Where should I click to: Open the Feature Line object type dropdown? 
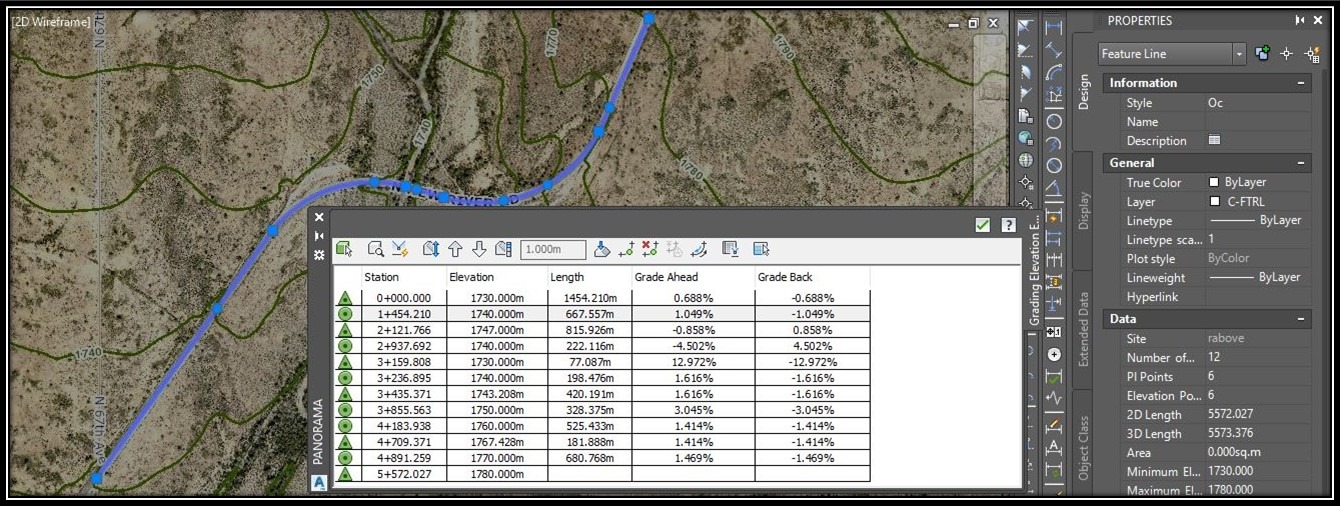(x=1239, y=54)
